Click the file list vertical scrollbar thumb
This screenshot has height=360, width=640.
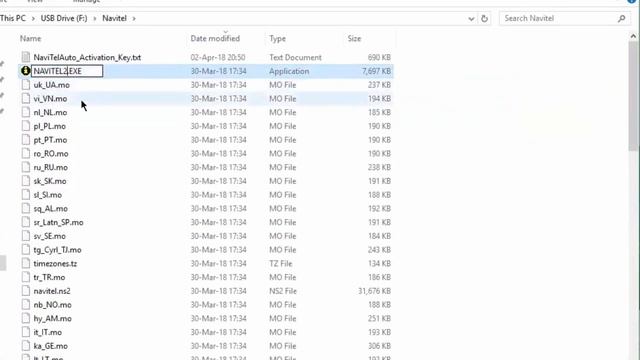(x=633, y=96)
